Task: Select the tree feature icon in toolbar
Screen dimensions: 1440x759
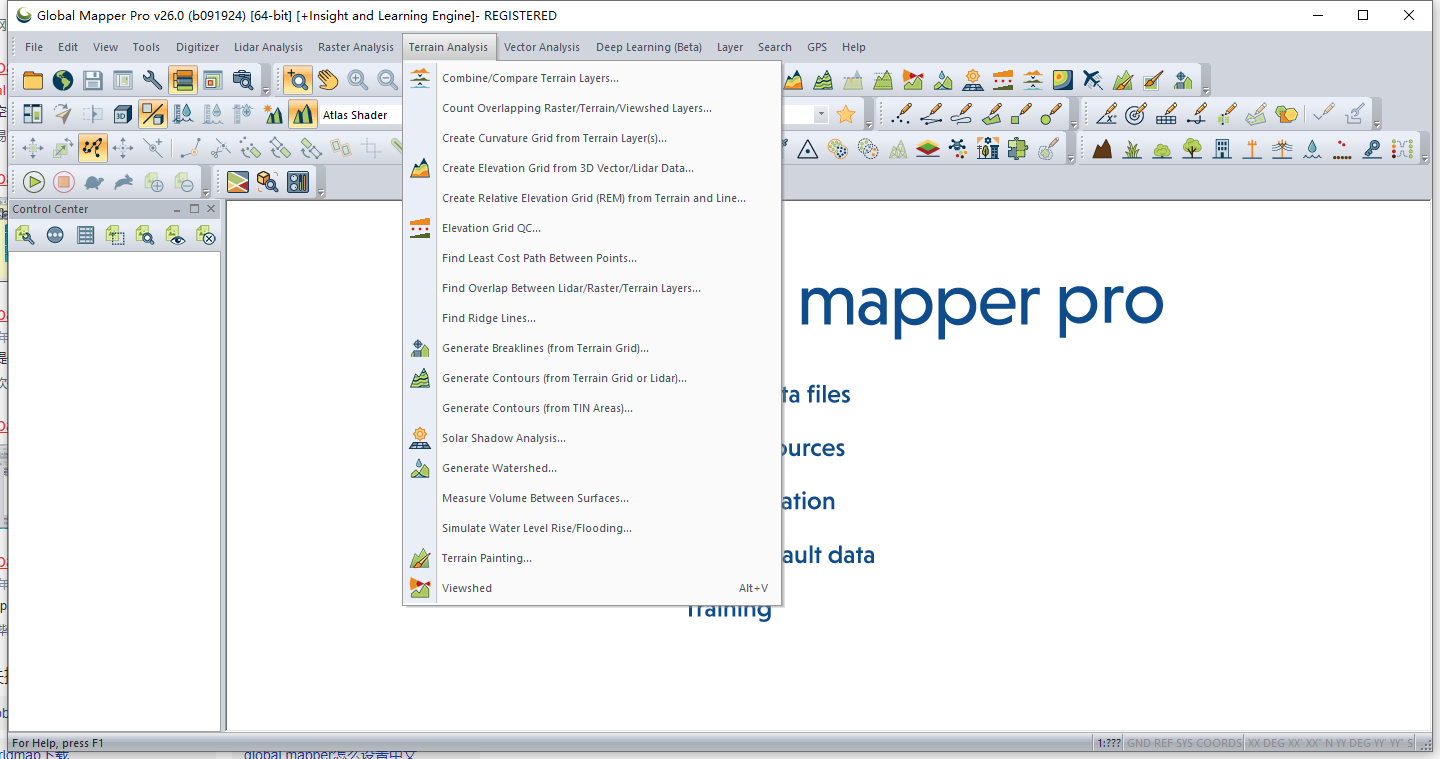Action: coord(1192,148)
